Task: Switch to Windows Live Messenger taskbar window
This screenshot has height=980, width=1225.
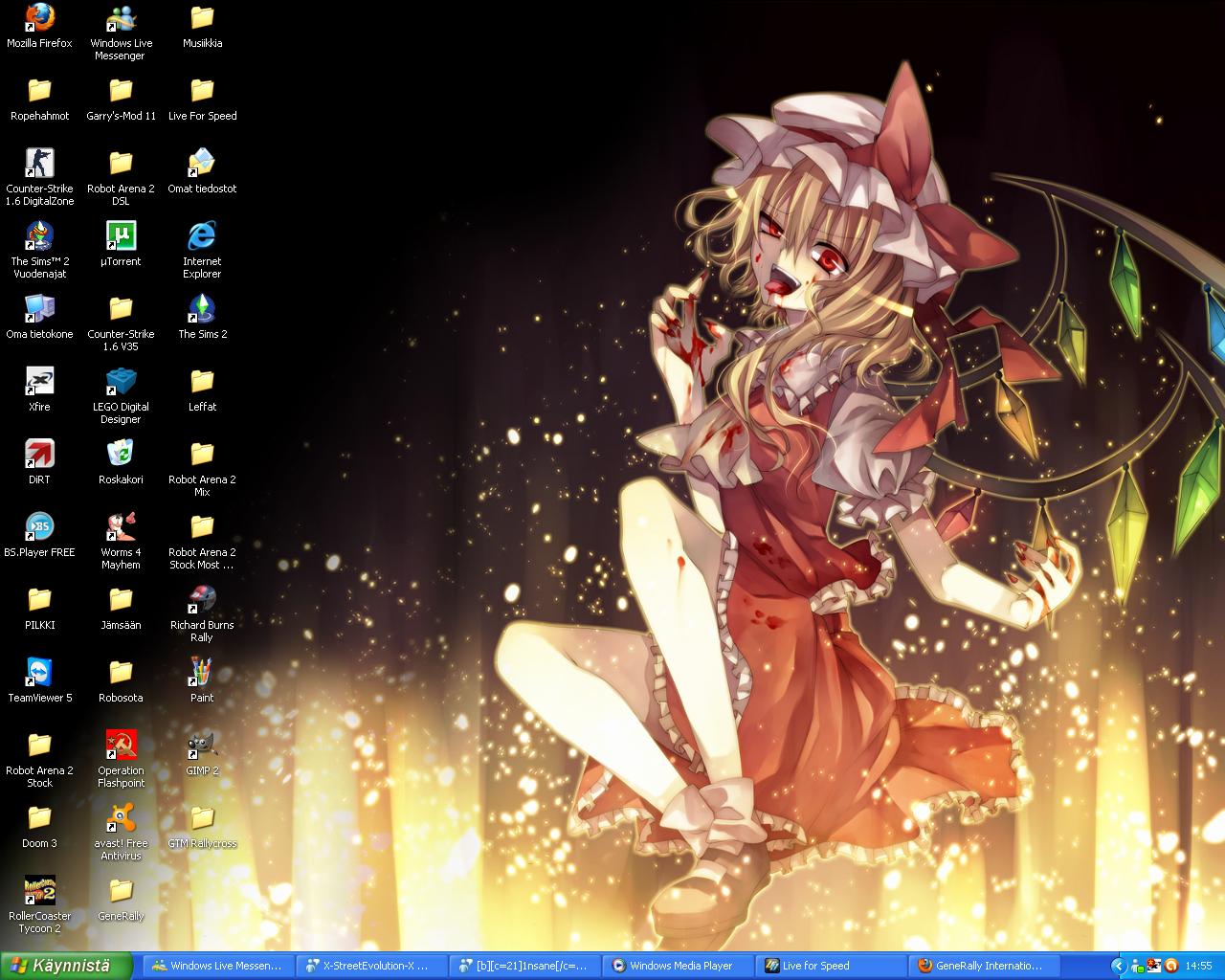Action: click(x=219, y=966)
